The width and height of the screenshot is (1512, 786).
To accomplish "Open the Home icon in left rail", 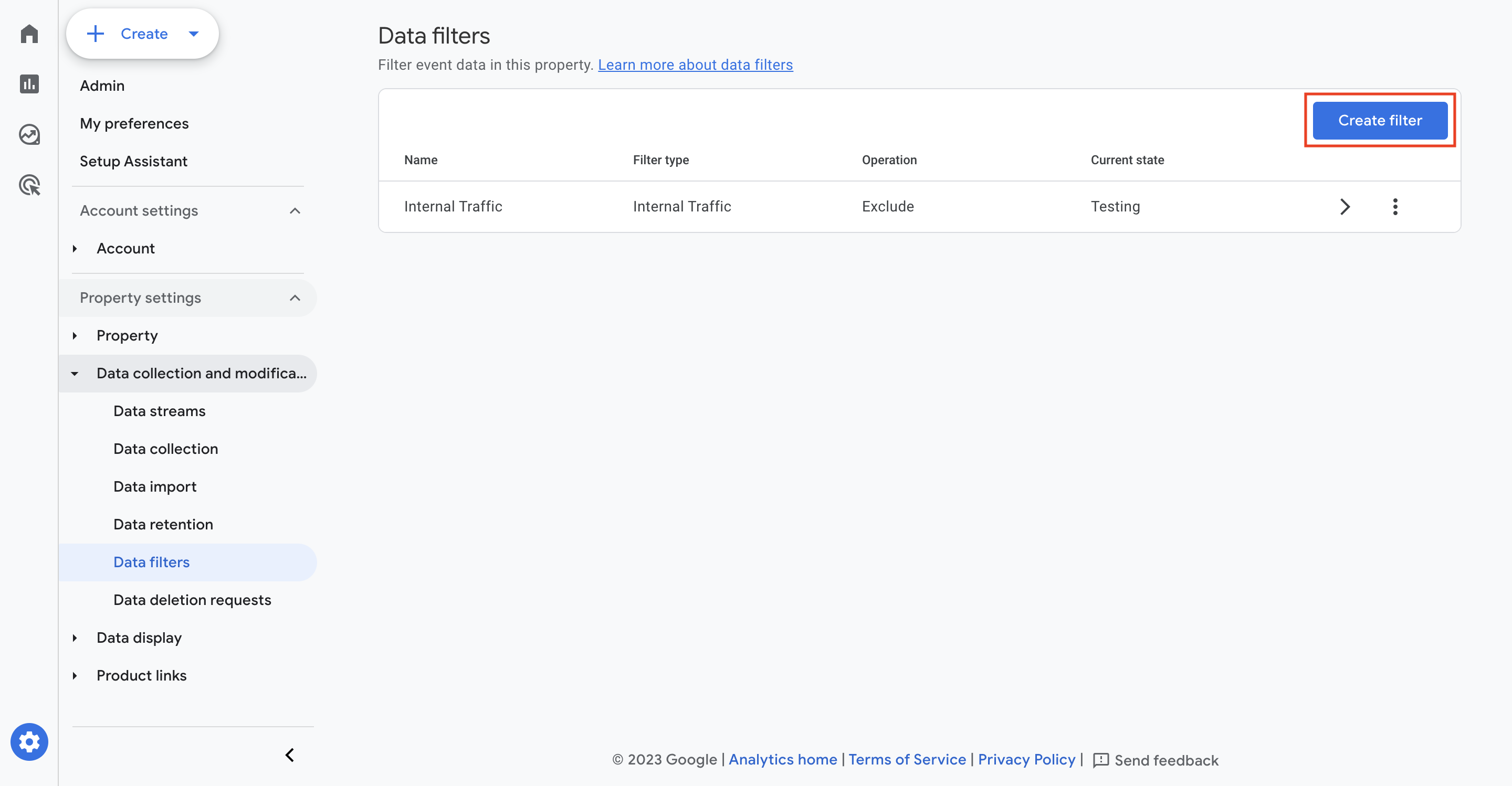I will [29, 34].
